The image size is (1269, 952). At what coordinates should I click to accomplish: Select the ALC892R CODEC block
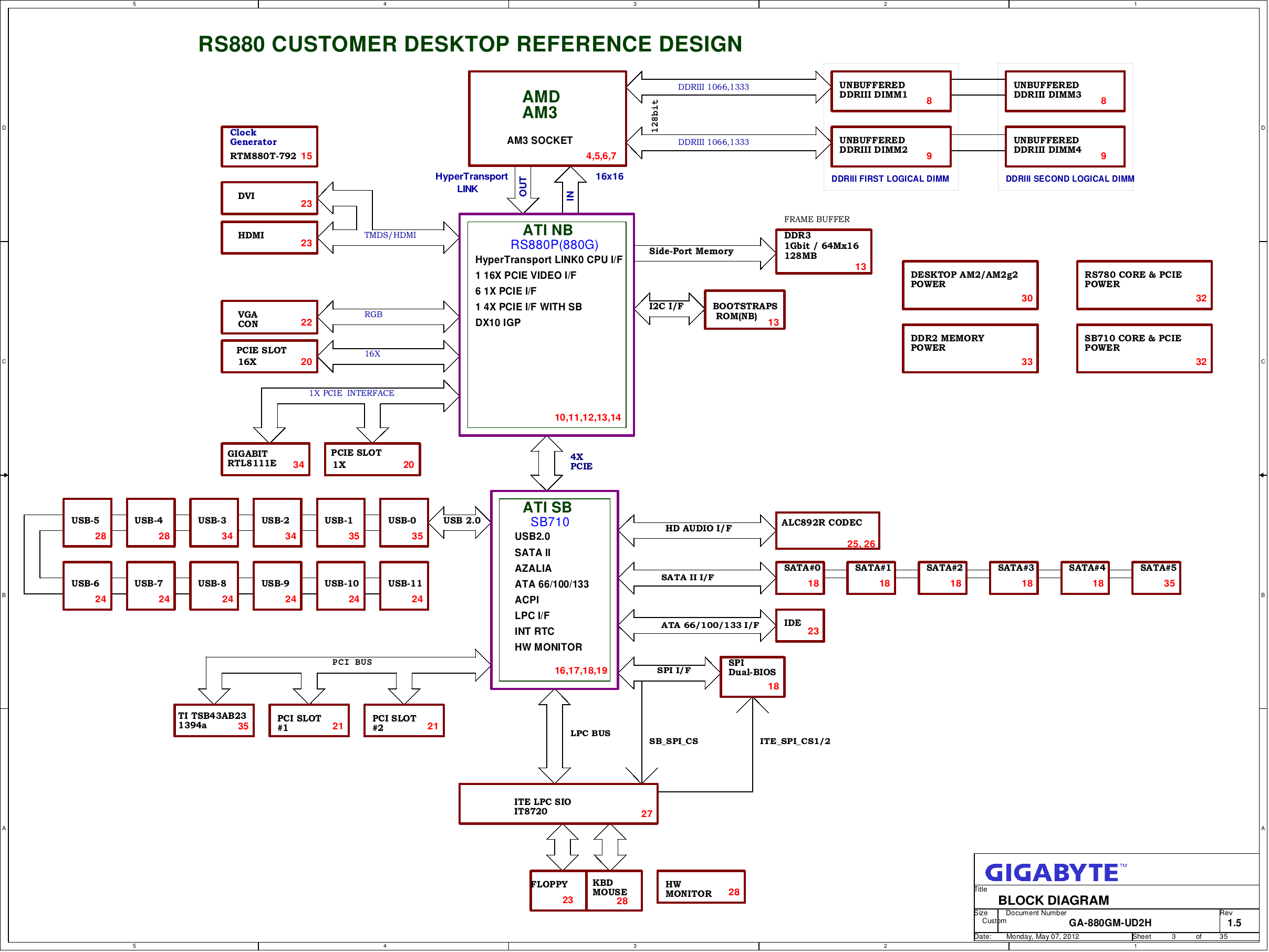828,530
